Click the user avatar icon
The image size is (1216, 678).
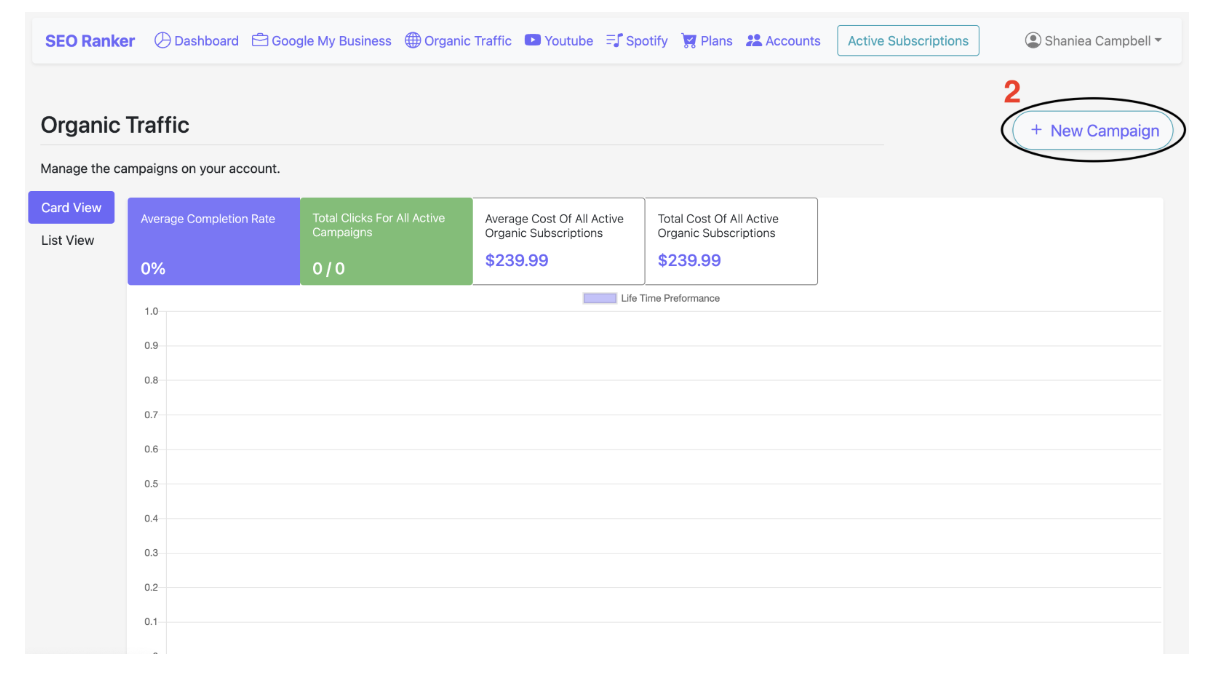point(1033,41)
